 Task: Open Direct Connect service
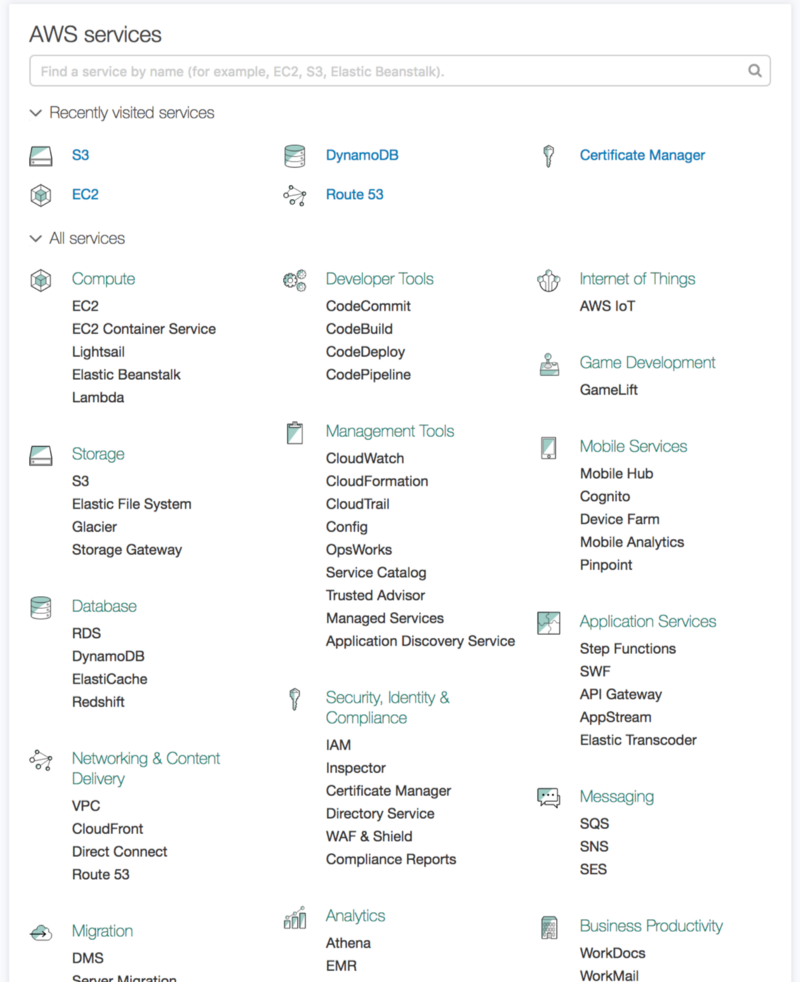coord(120,852)
